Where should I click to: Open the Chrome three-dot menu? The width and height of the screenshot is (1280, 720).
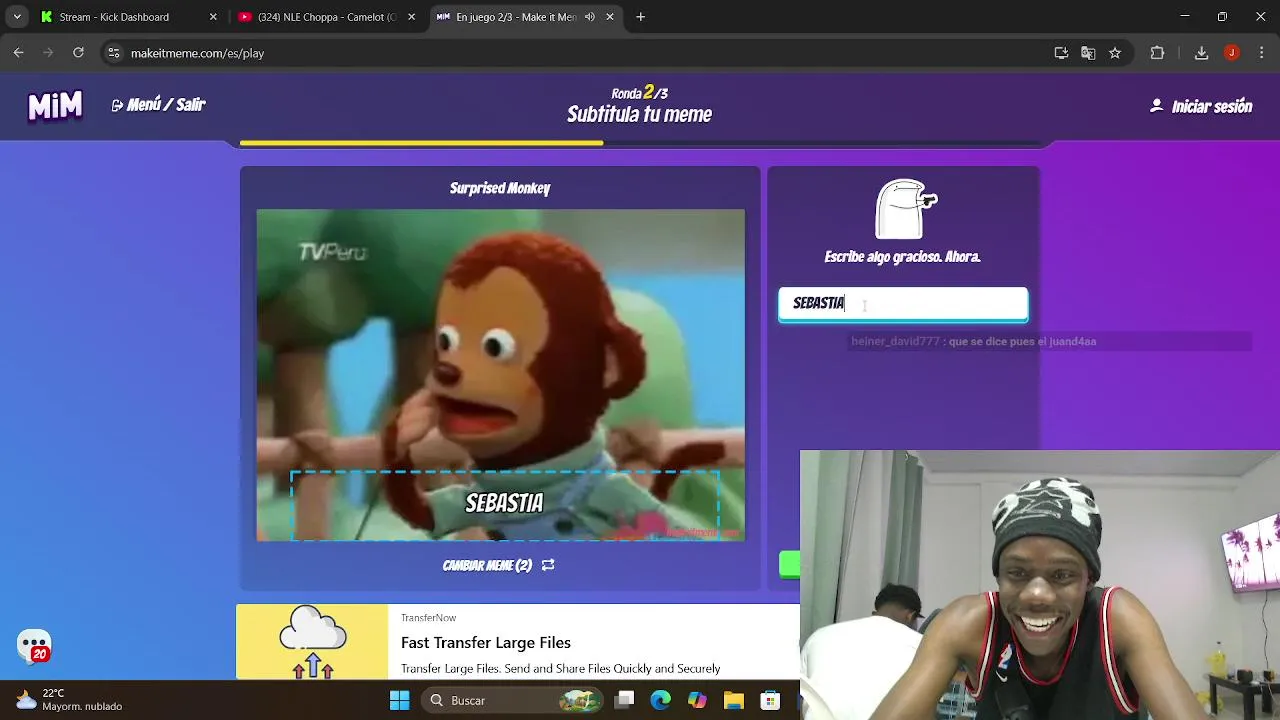tap(1261, 53)
